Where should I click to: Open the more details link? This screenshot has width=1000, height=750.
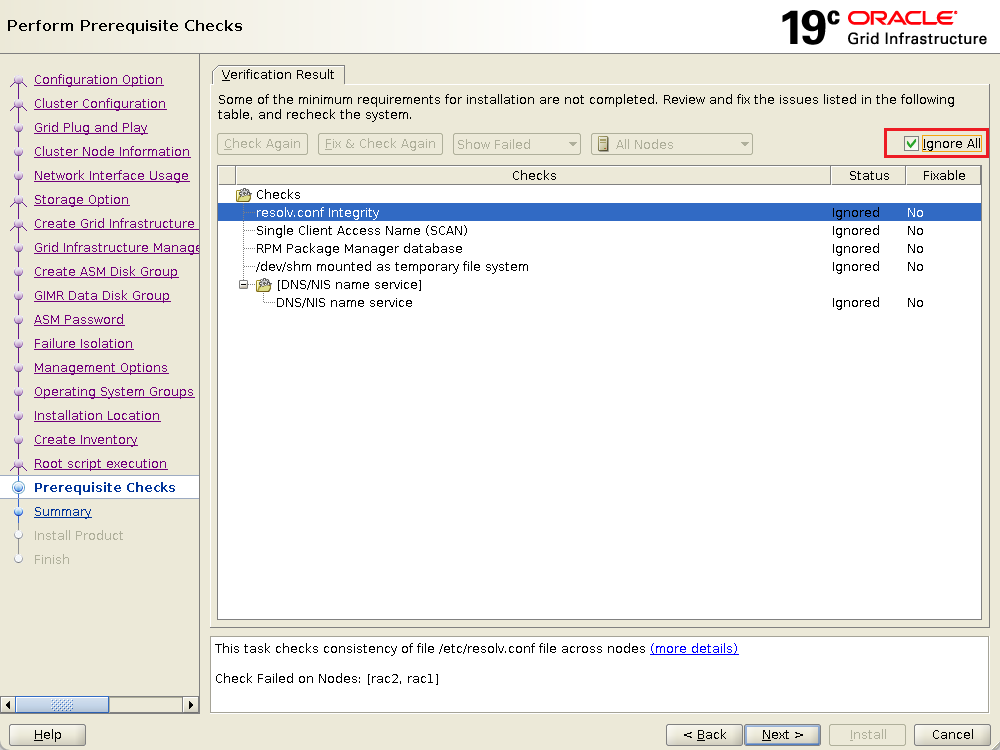click(694, 649)
